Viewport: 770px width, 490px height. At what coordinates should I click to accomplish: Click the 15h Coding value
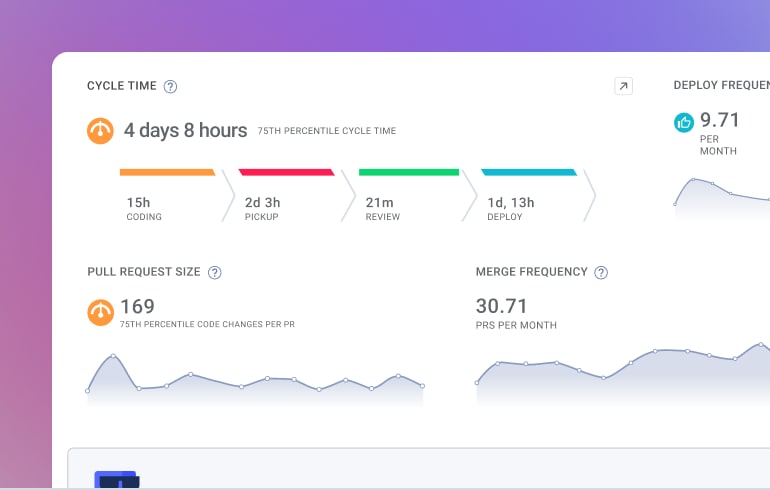[x=138, y=202]
